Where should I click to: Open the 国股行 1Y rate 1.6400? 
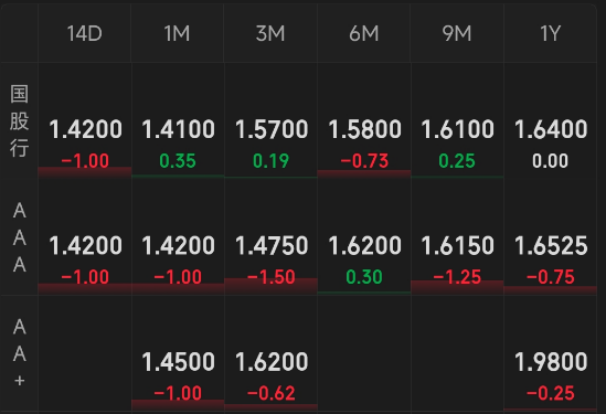click(x=551, y=130)
